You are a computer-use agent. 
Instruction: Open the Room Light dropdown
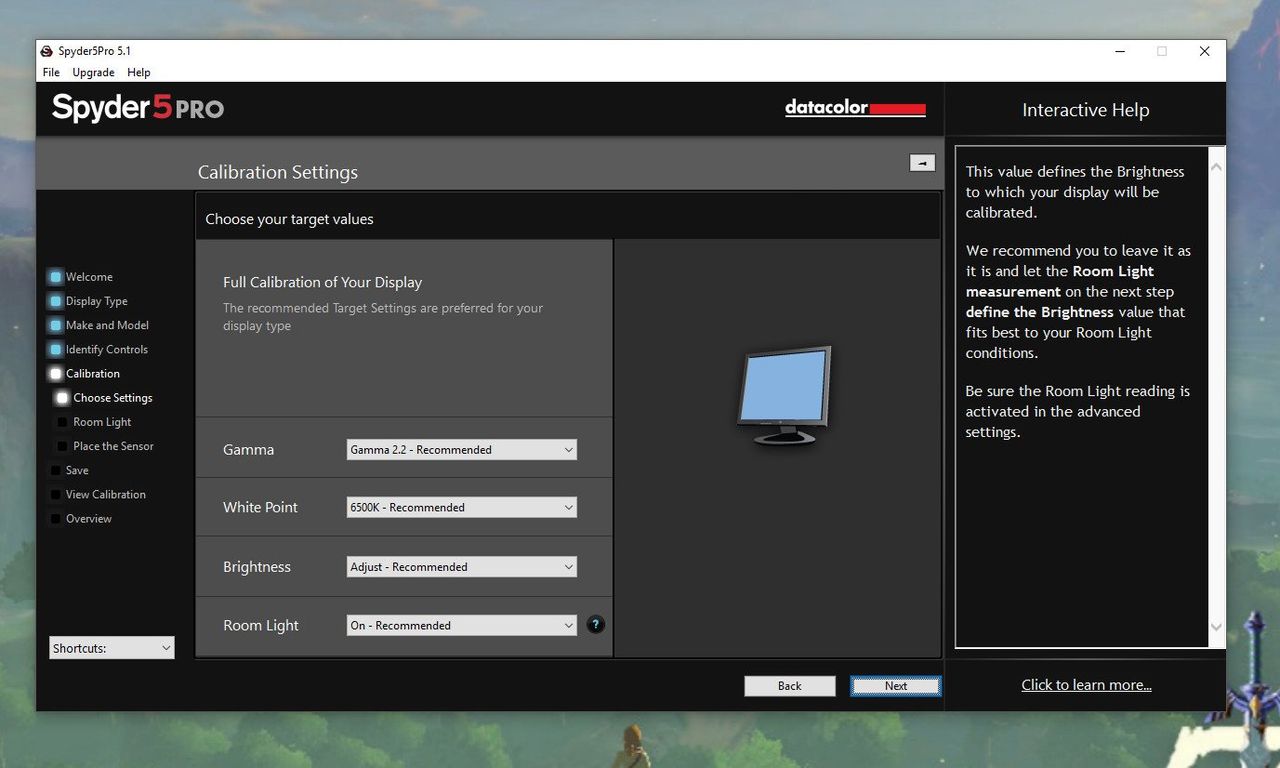coord(462,625)
